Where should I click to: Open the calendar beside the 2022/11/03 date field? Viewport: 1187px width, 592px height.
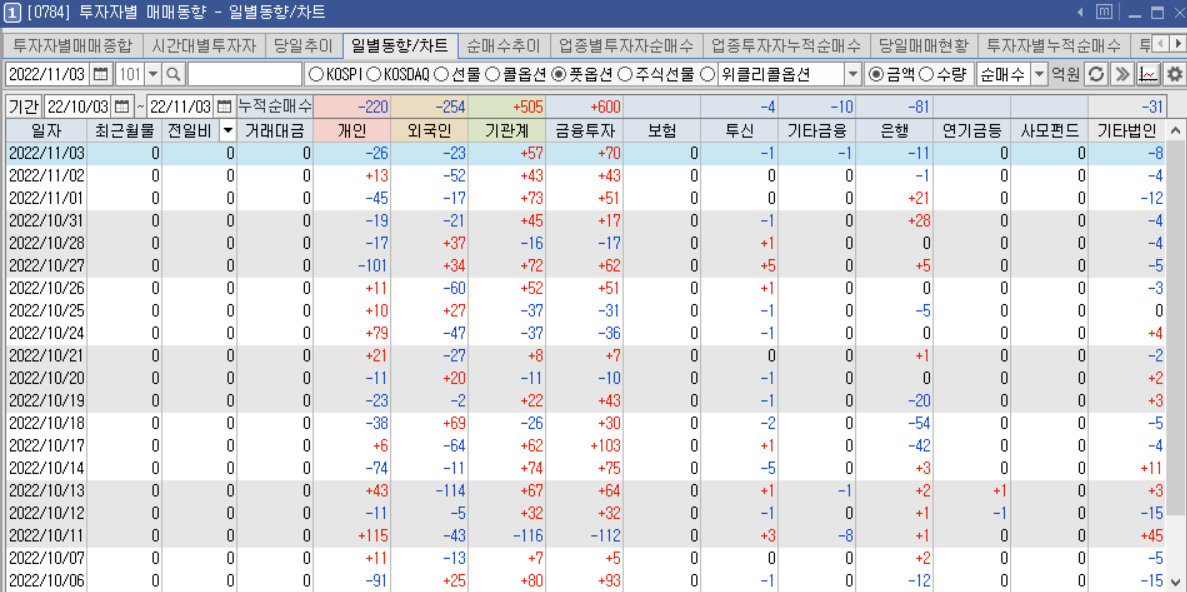pyautogui.click(x=101, y=74)
